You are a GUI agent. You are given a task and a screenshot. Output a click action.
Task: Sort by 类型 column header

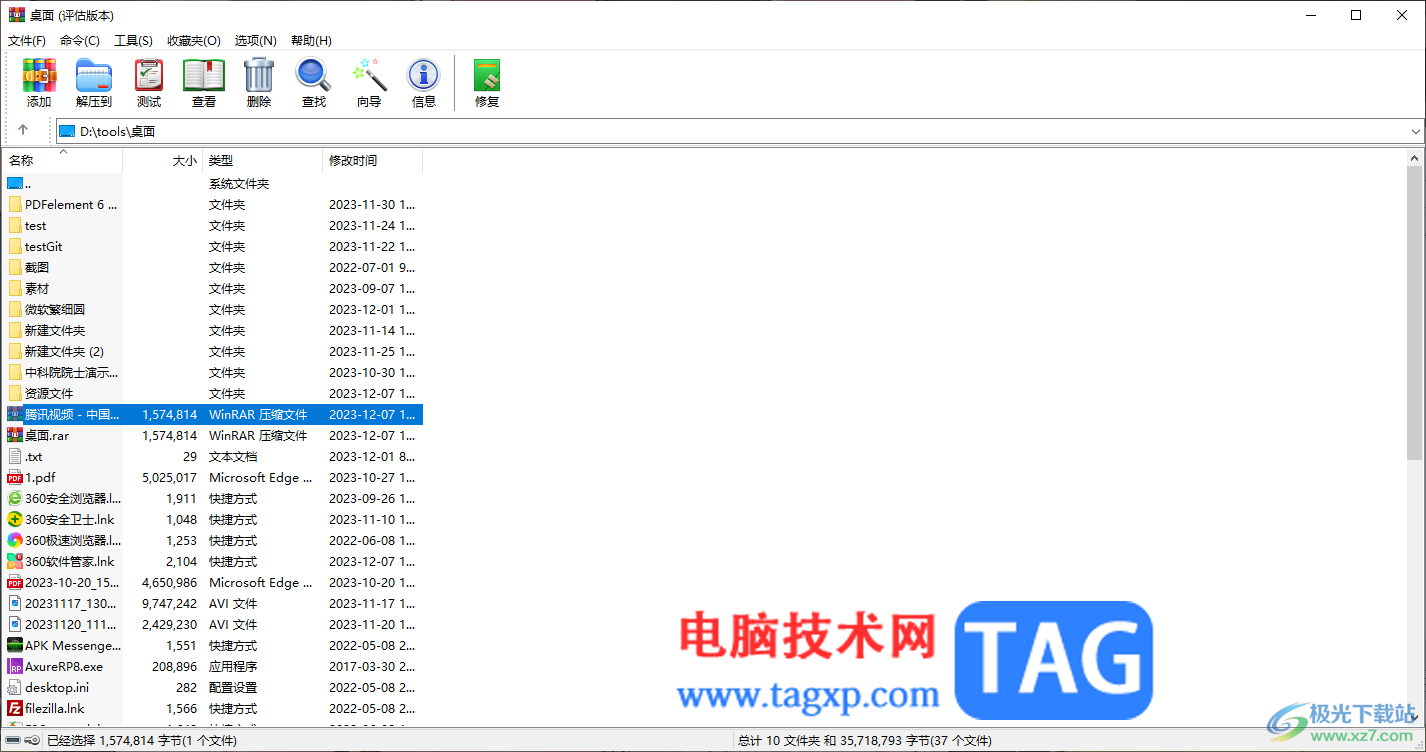263,160
